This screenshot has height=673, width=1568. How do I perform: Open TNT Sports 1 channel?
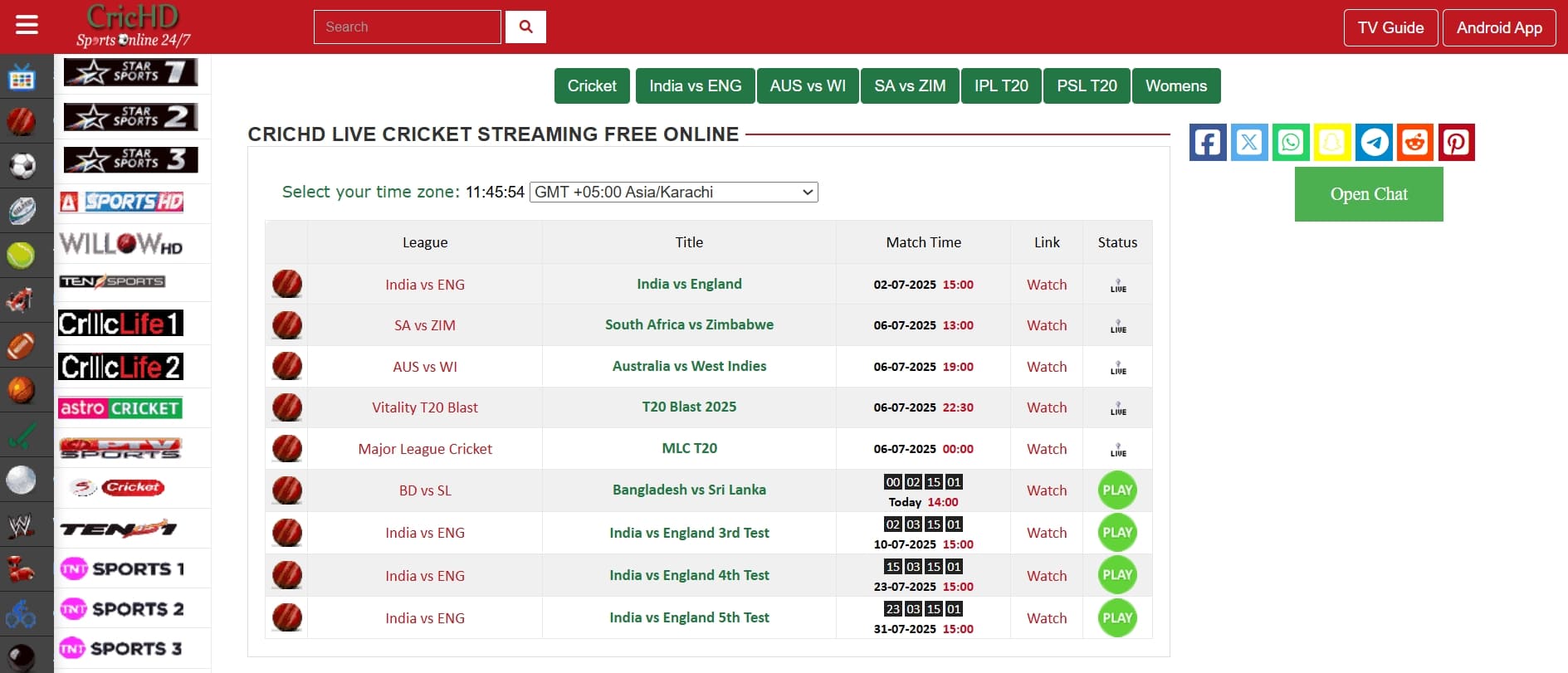(x=122, y=568)
